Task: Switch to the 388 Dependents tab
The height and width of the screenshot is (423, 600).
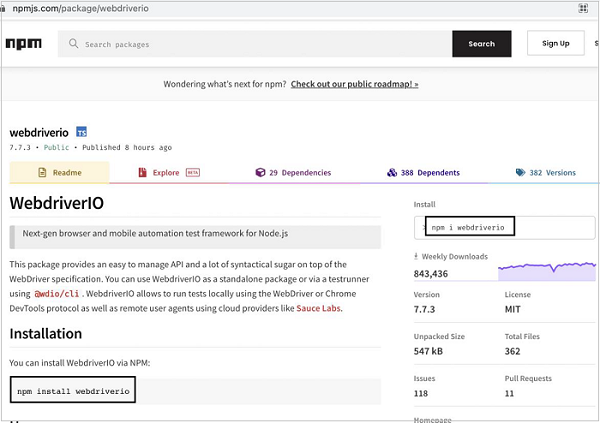Action: pyautogui.click(x=423, y=172)
